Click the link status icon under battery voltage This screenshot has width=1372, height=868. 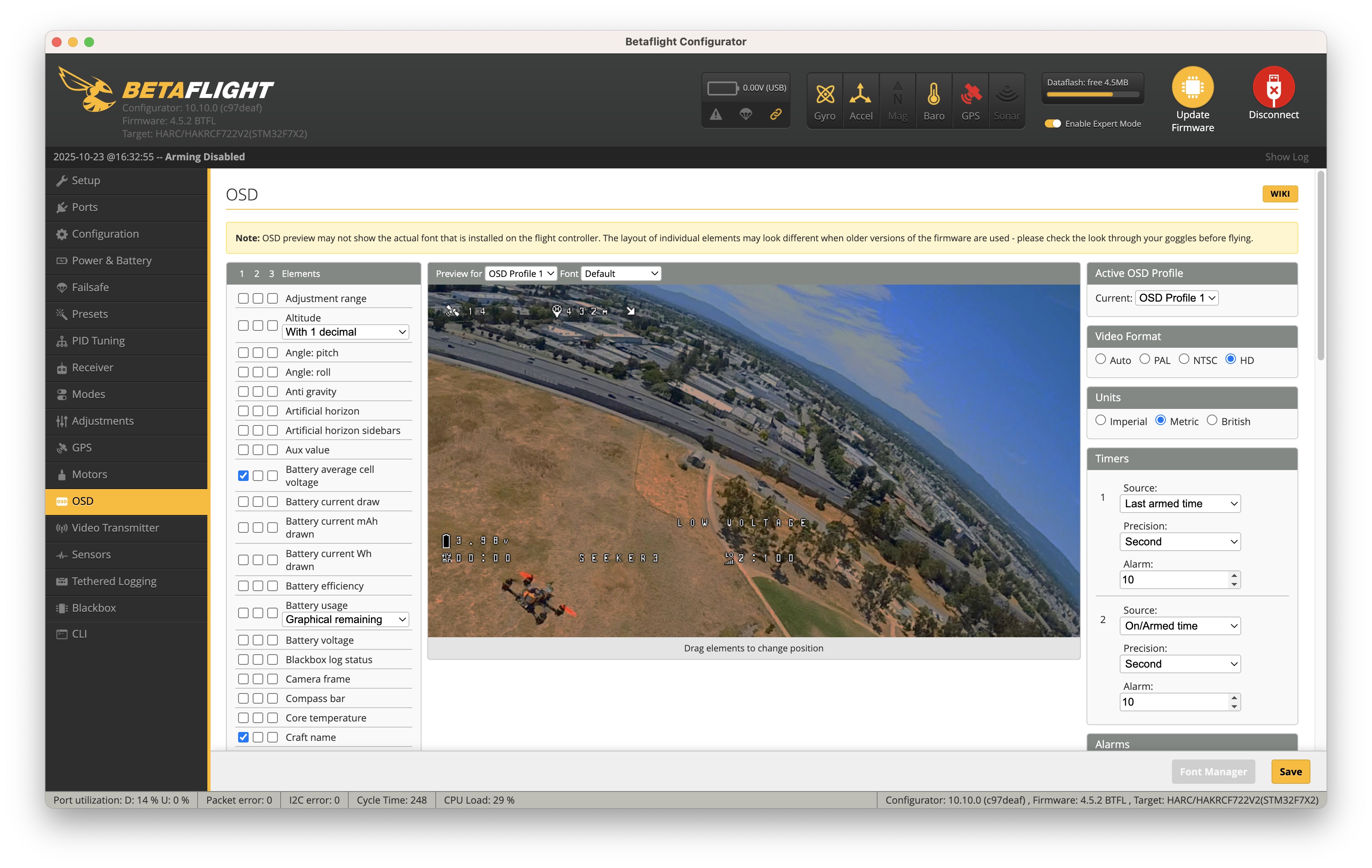click(x=775, y=115)
